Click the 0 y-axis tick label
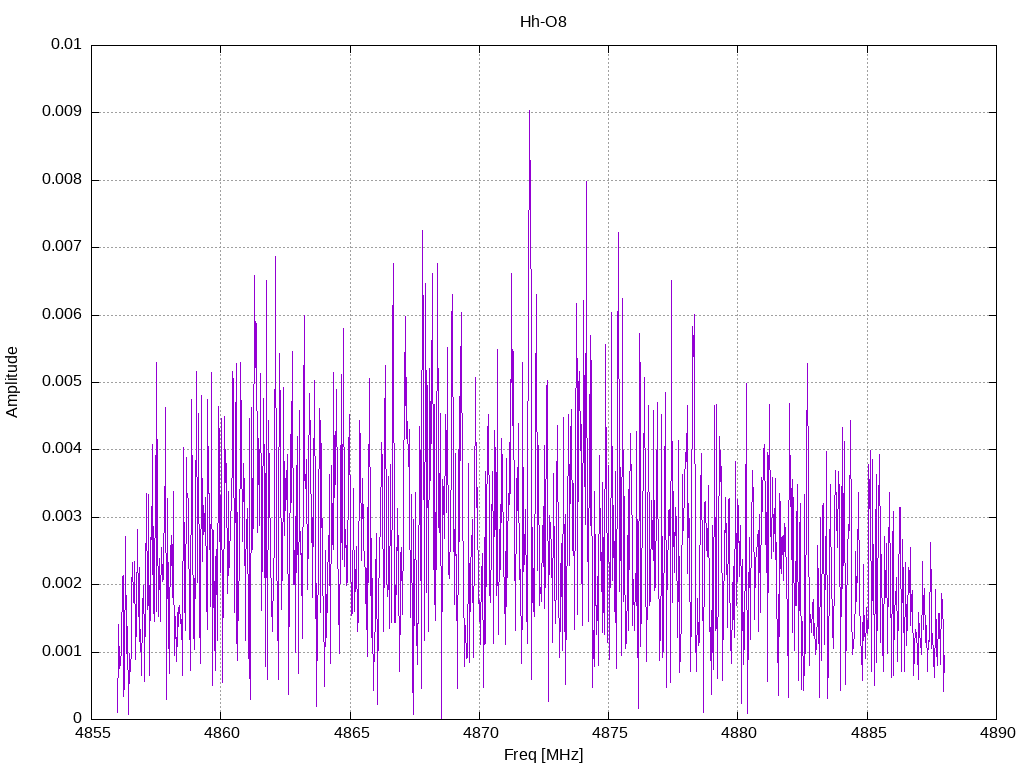This screenshot has height=768, width=1024. pos(78,718)
